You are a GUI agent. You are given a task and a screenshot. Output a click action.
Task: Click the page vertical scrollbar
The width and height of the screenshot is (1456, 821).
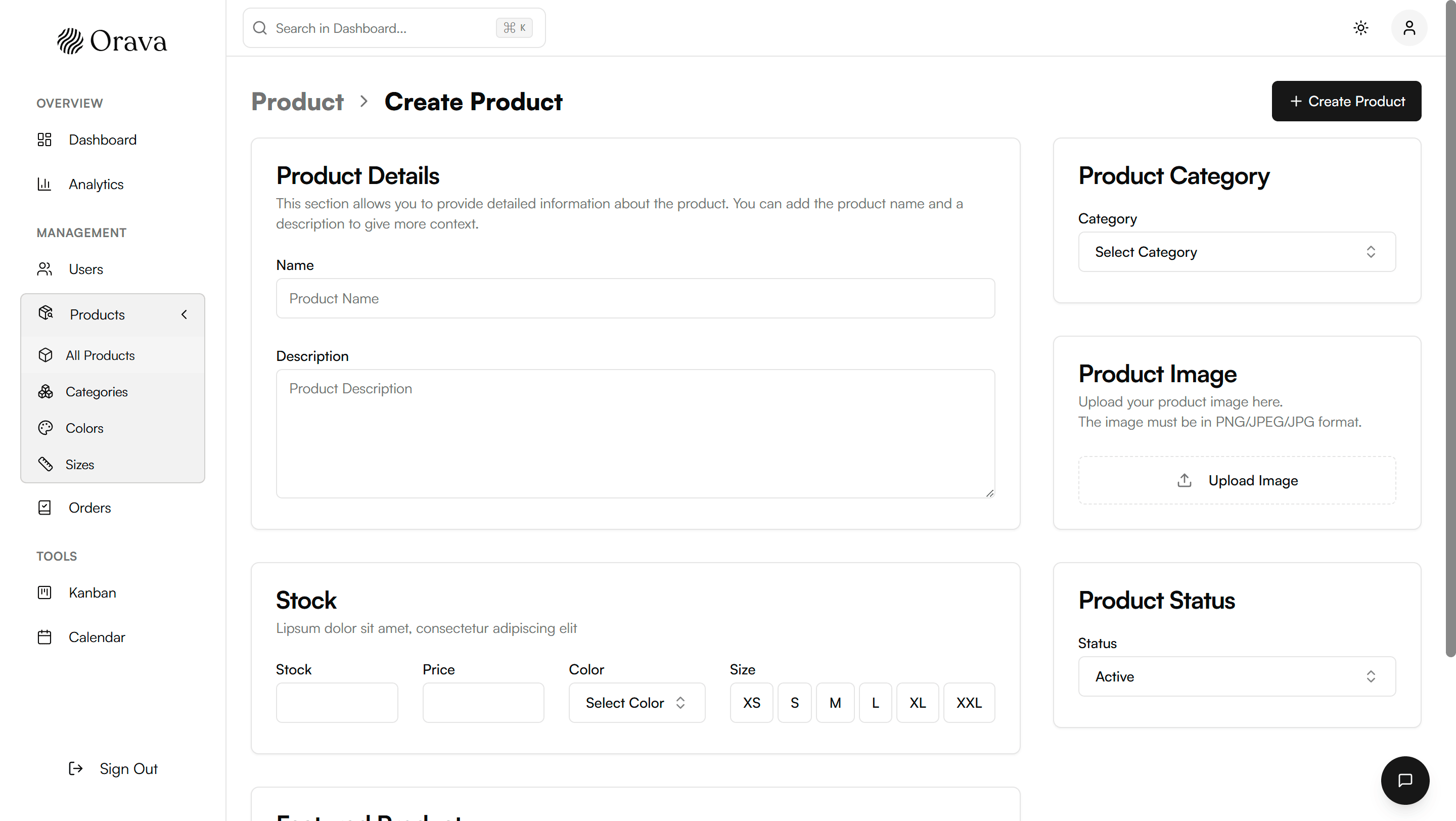pos(1450,329)
